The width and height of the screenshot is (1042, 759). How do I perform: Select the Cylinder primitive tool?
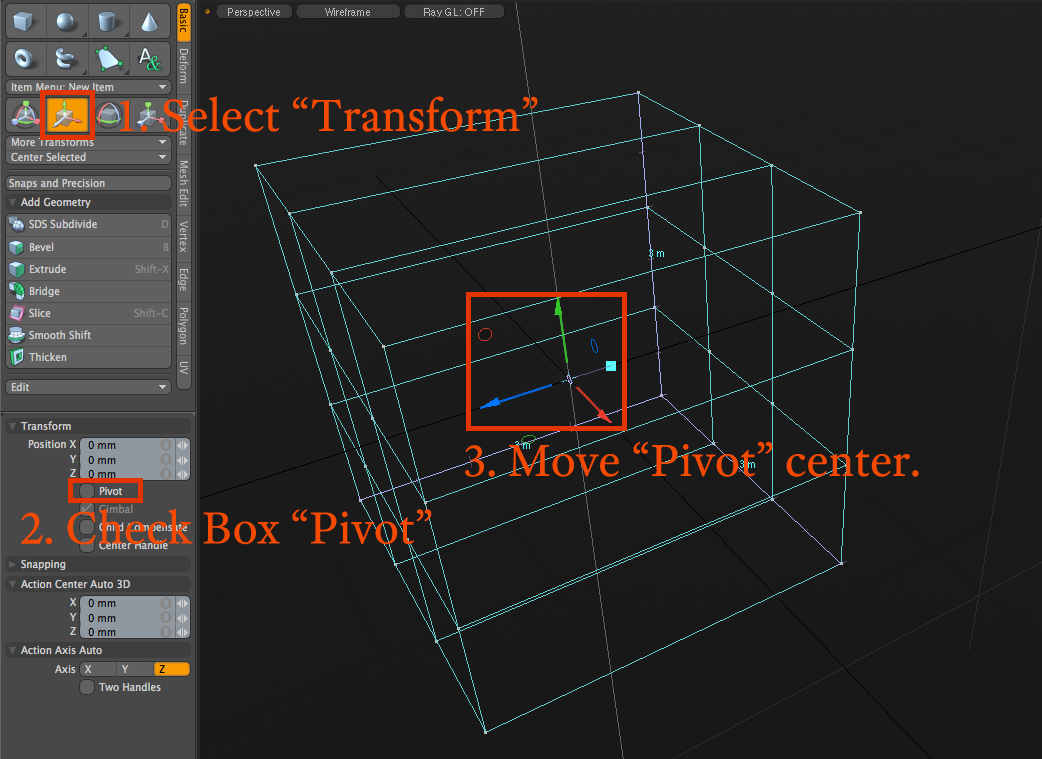coord(108,20)
